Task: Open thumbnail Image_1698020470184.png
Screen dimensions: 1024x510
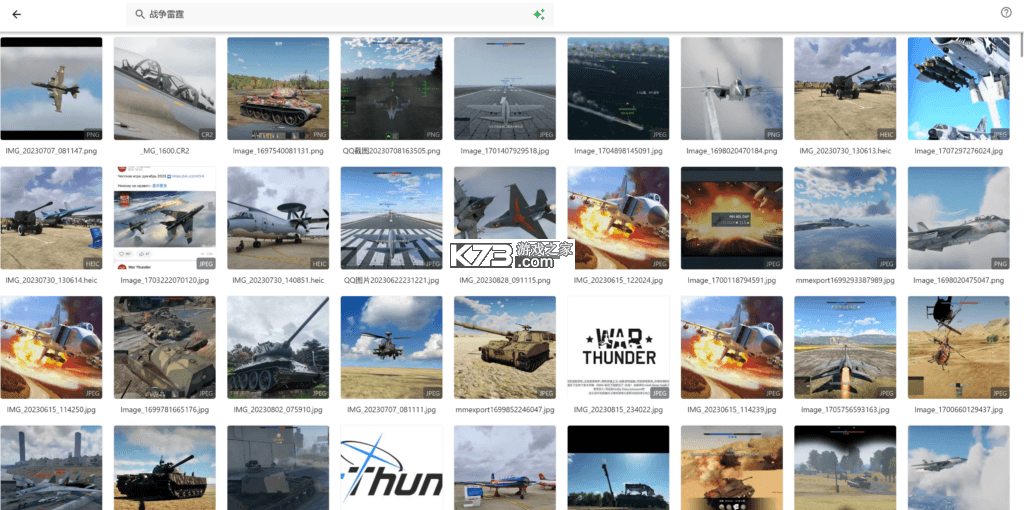Action: (731, 88)
